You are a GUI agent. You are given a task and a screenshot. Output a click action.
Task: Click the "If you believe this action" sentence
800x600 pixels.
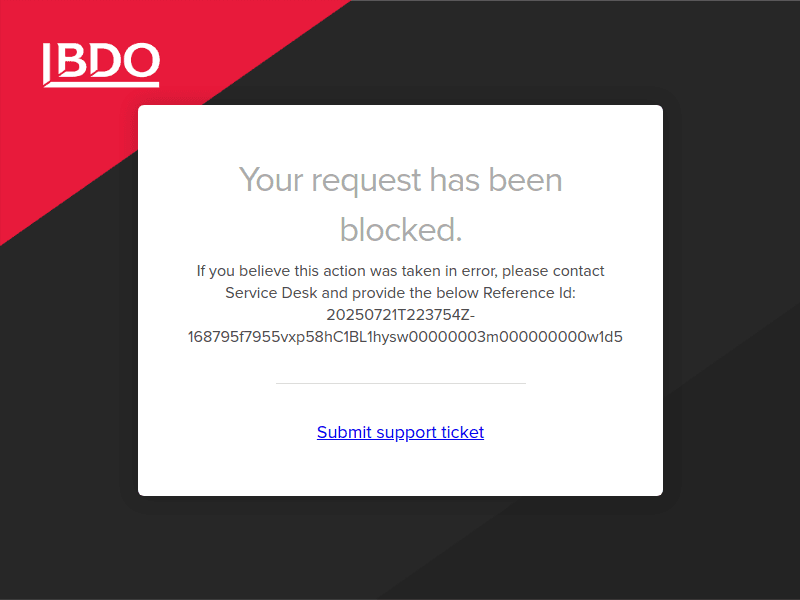tap(400, 271)
